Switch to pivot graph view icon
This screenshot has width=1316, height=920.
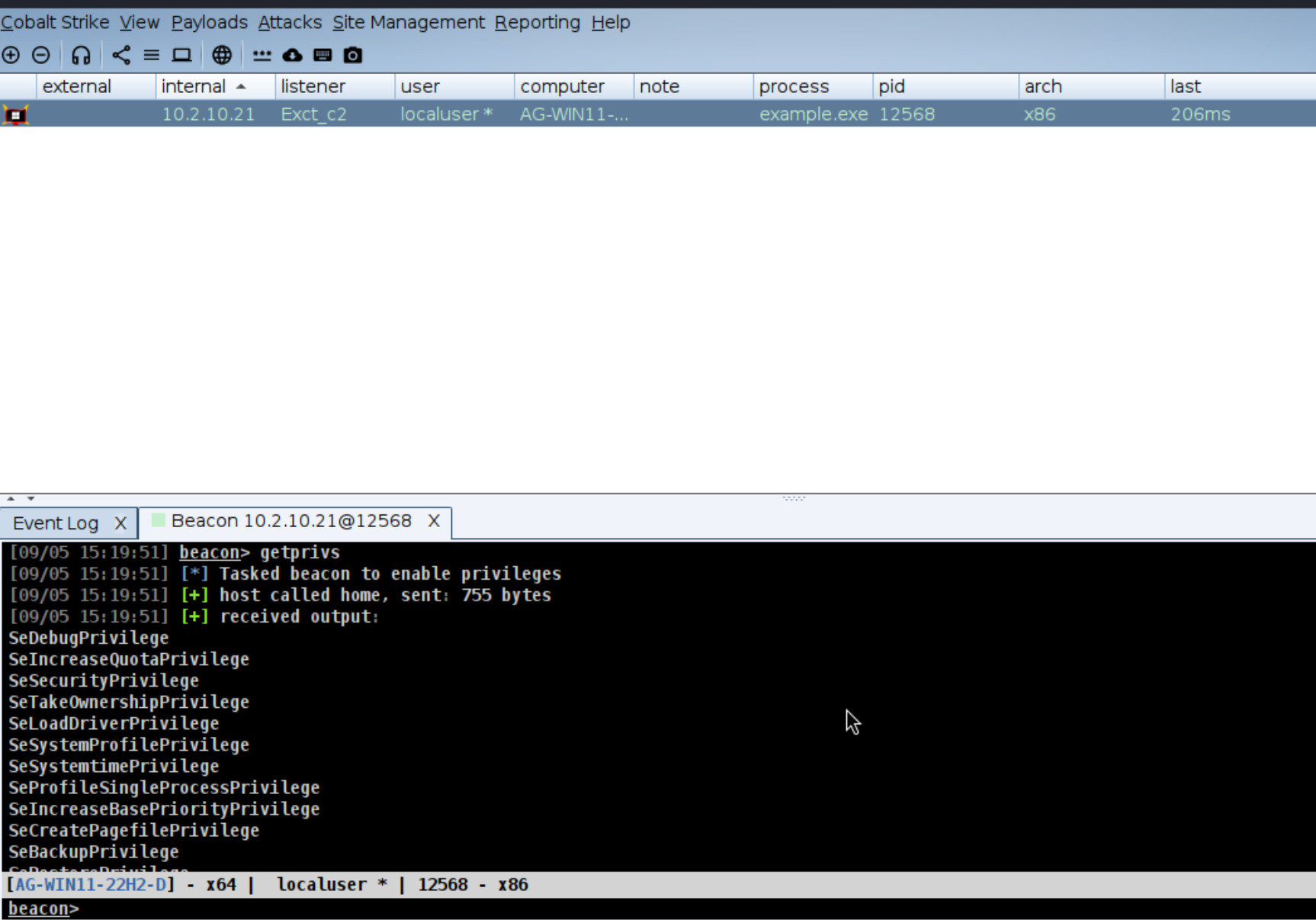pos(121,55)
